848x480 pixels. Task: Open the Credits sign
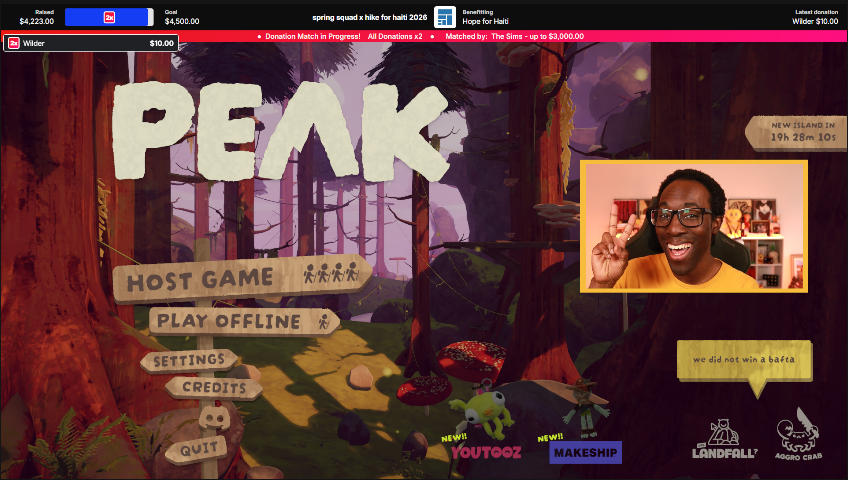(214, 387)
